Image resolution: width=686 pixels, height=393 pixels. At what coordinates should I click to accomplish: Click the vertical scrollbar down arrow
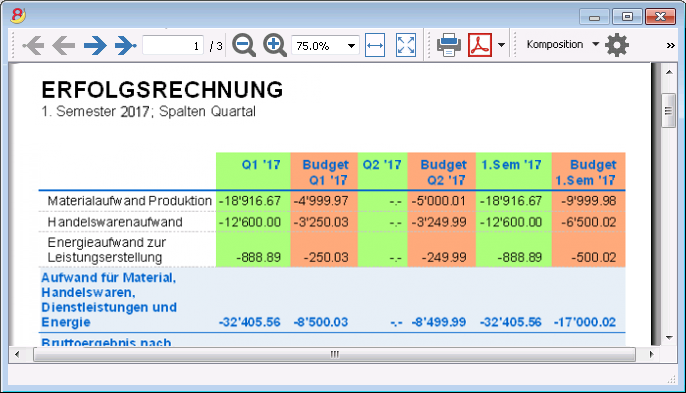[x=669, y=338]
